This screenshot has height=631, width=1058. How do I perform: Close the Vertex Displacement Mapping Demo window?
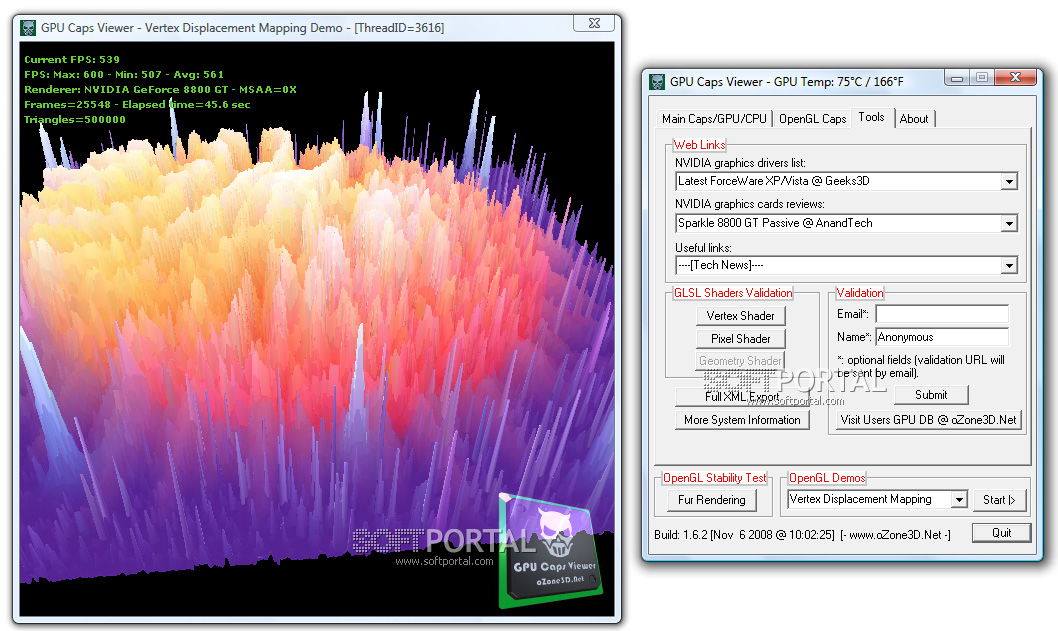coord(594,23)
